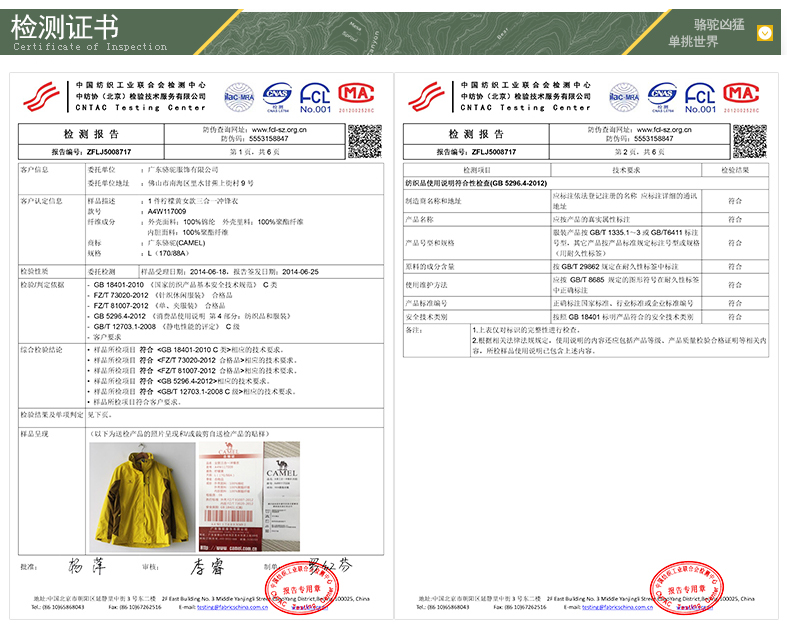This screenshot has width=787, height=632.
Task: Click the QR code on page 1 certificate
Action: click(365, 142)
